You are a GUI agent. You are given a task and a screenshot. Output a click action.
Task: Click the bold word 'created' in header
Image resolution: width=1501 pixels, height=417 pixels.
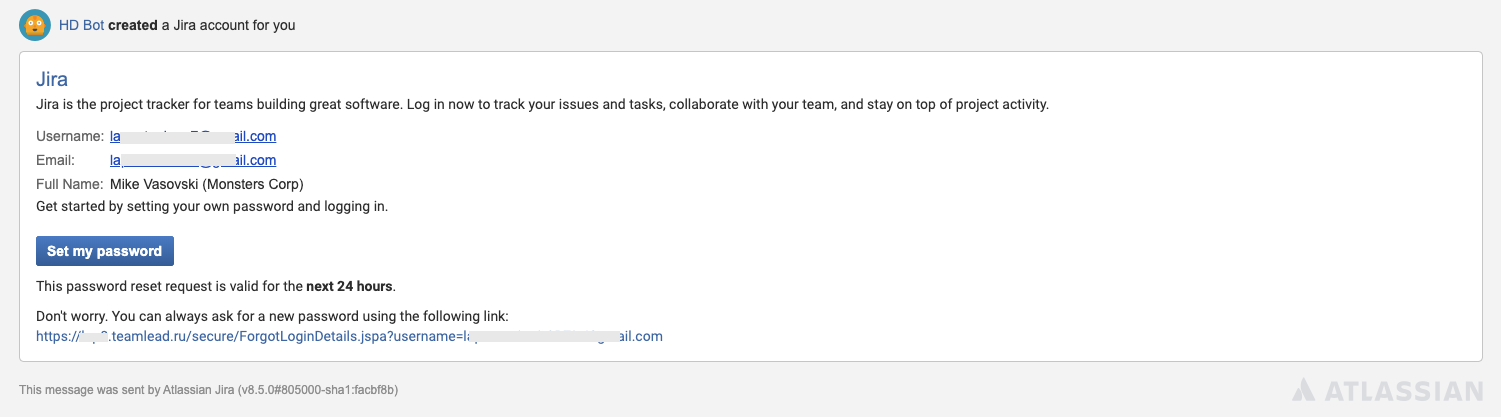tap(133, 25)
